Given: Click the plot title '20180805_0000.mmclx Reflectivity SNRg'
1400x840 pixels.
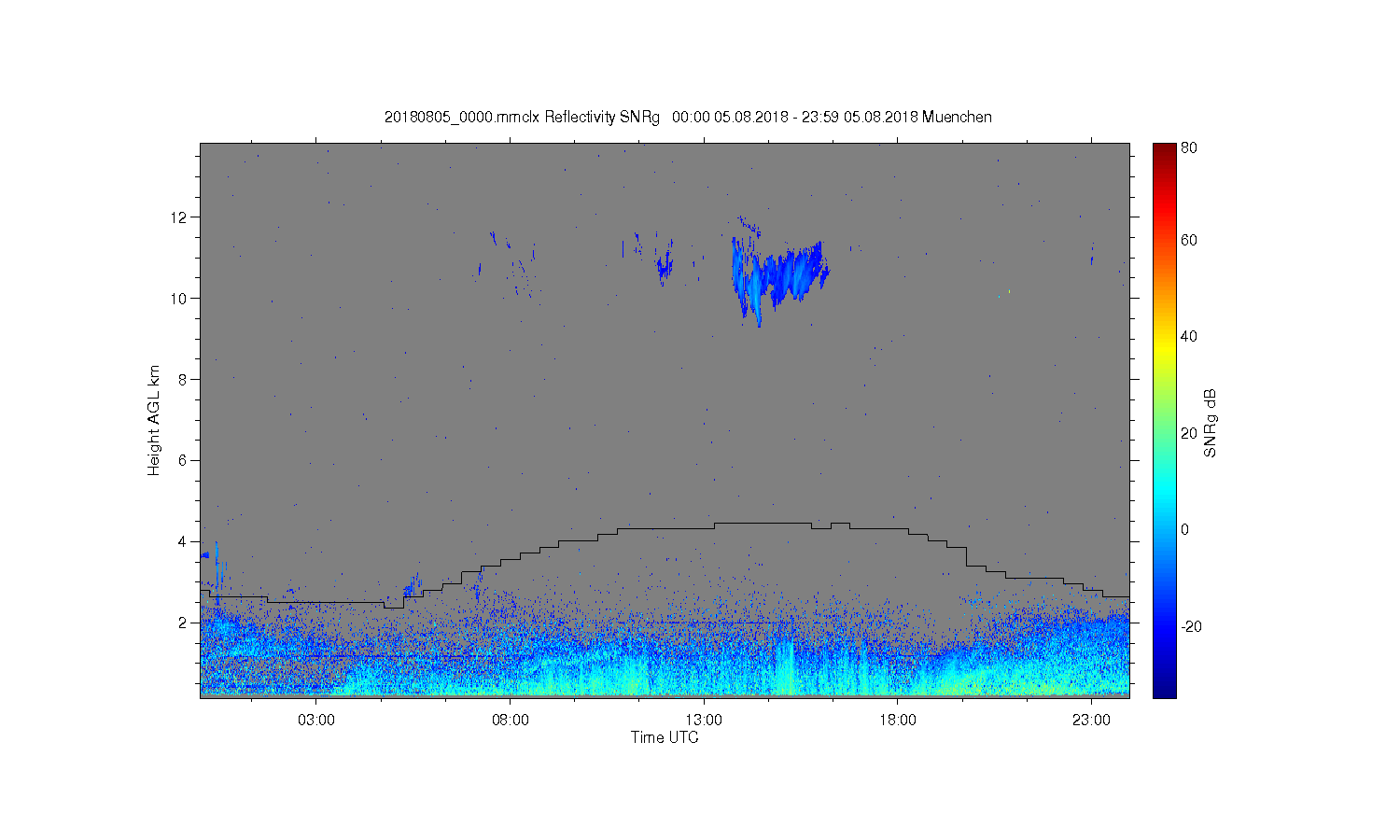Looking at the screenshot, I should (522, 118).
